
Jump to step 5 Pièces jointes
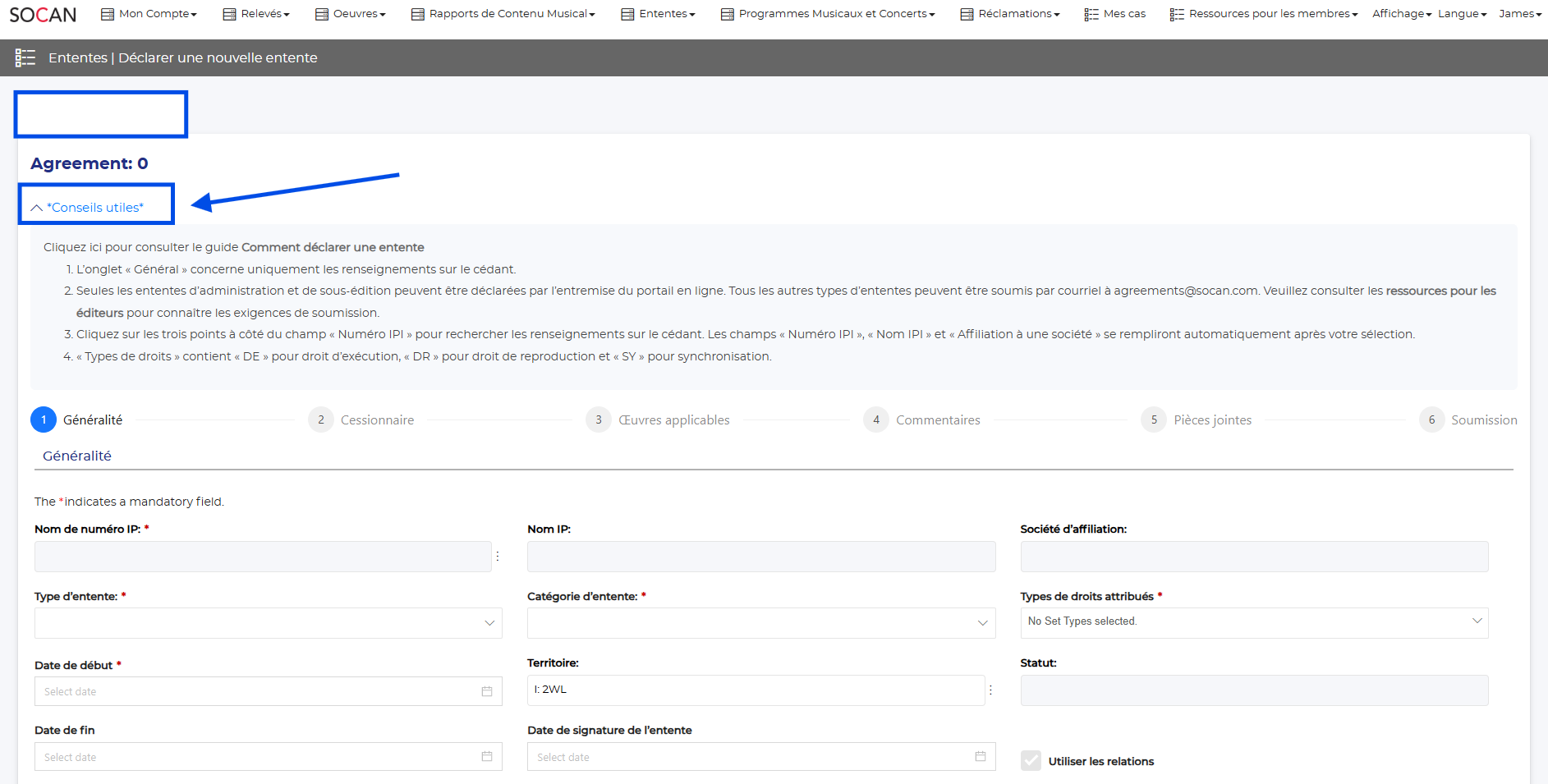tap(1154, 420)
